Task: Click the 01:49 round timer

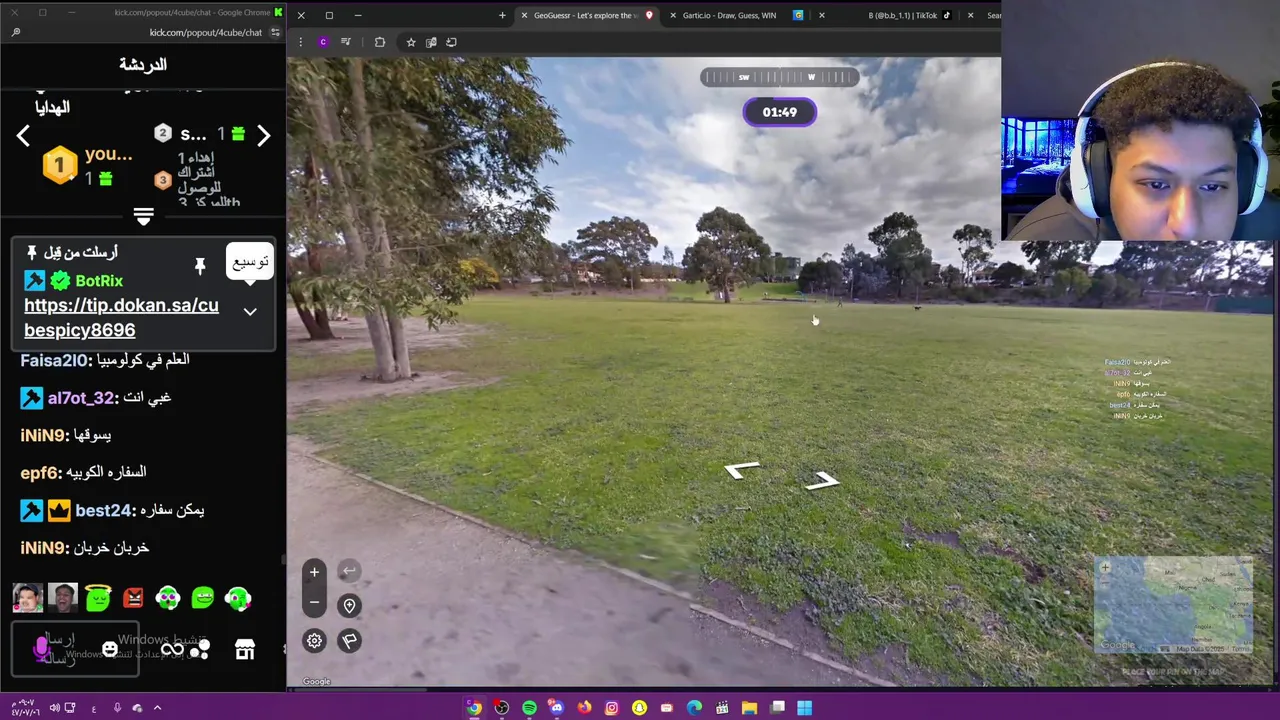Action: point(780,112)
